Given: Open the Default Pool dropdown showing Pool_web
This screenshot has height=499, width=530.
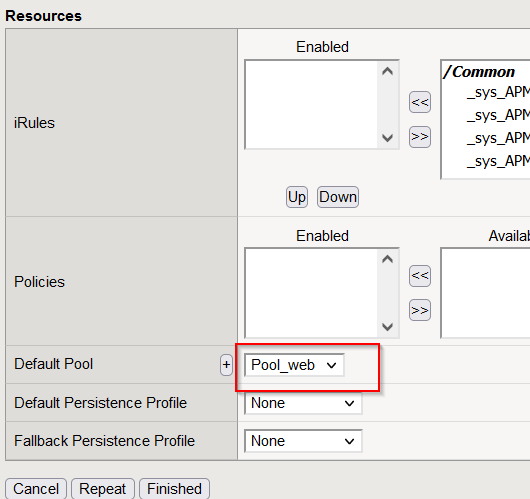Looking at the screenshot, I should (294, 365).
